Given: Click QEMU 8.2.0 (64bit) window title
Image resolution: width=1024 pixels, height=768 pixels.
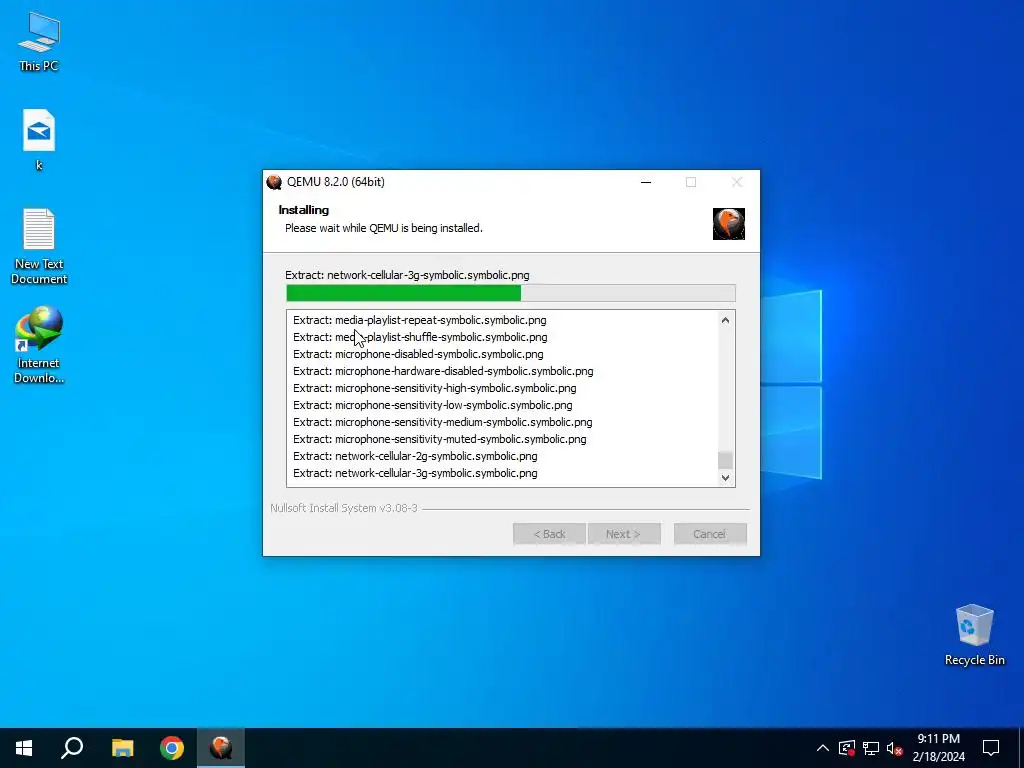Looking at the screenshot, I should (336, 182).
